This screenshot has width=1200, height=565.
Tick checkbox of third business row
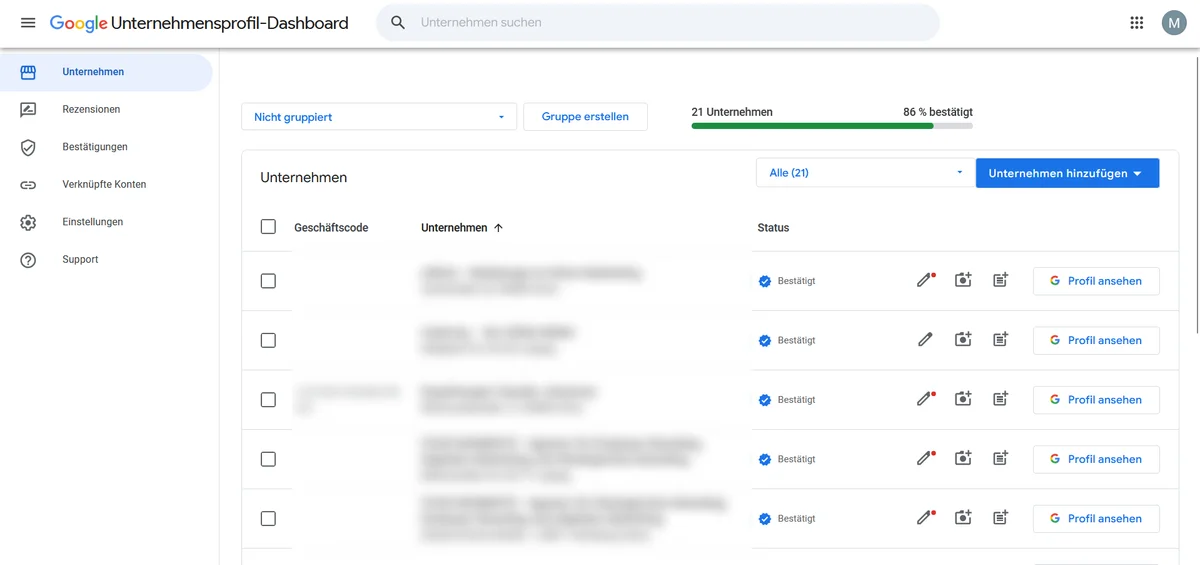(x=268, y=399)
